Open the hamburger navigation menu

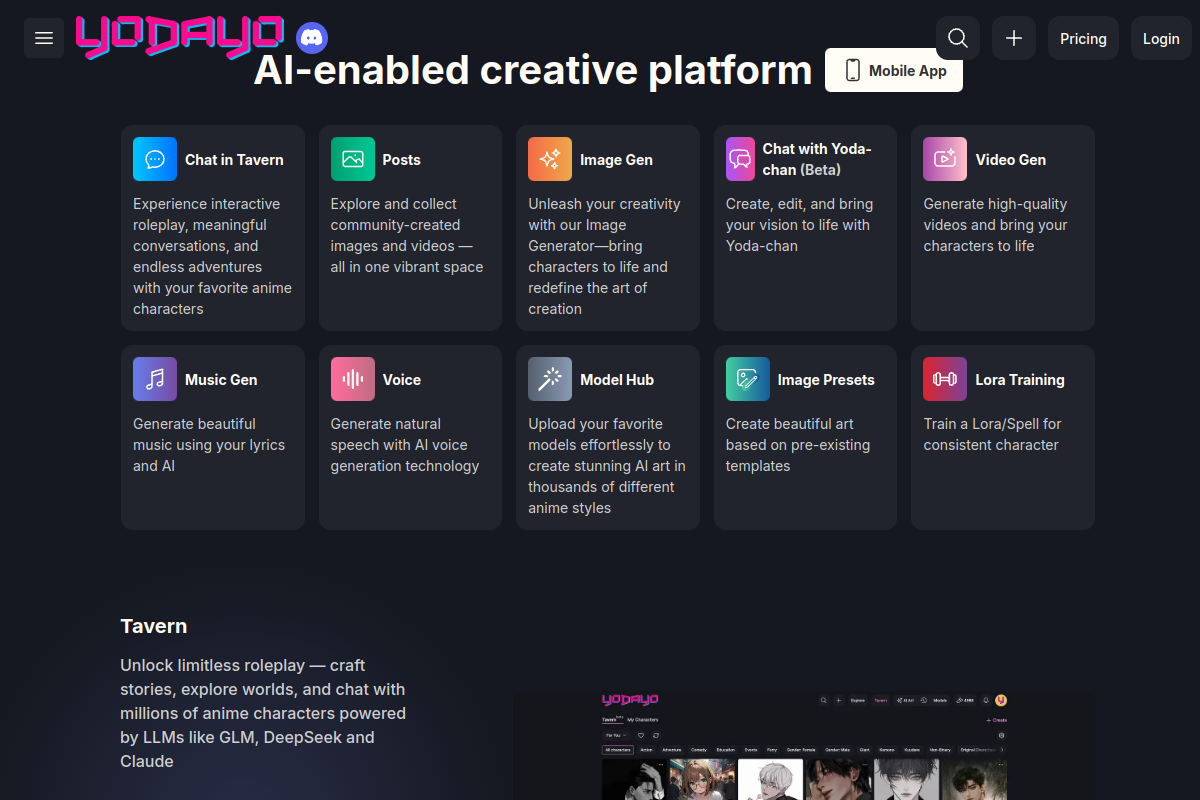[44, 38]
